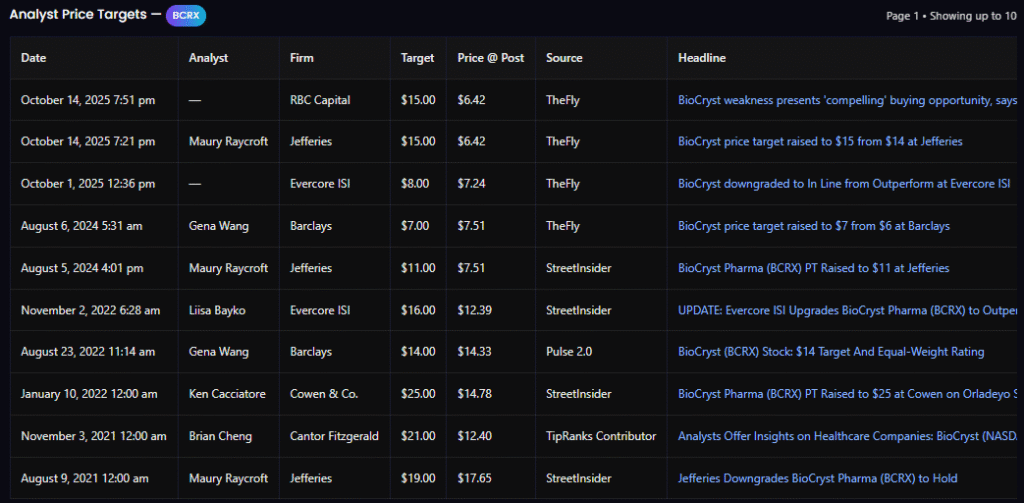
Task: Open the Analysts Offer Insights on Healthcare headline
Action: [x=846, y=436]
